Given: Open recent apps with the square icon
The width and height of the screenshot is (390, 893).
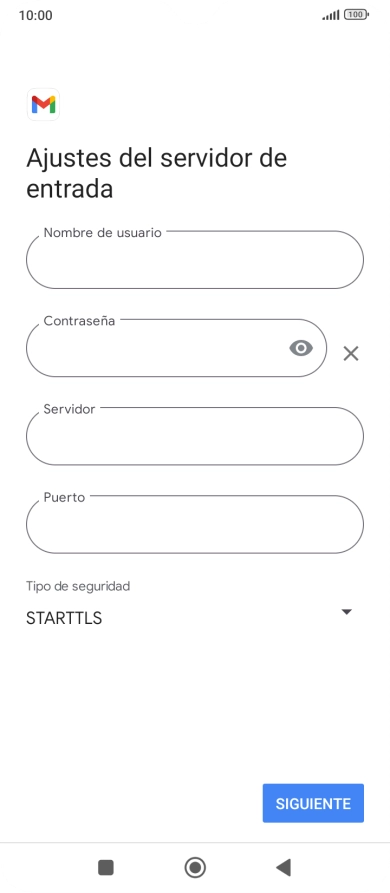Looking at the screenshot, I should click(x=106, y=867).
